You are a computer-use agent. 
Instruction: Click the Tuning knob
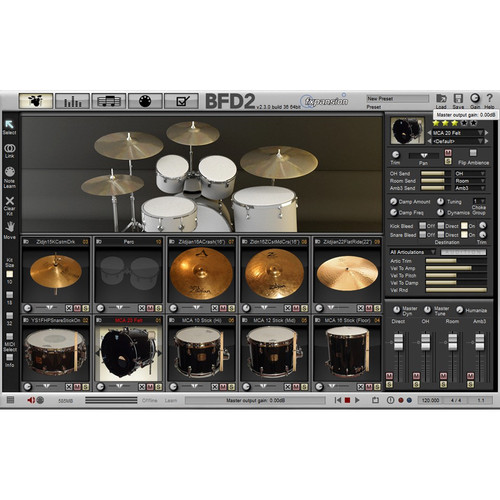pyautogui.click(x=441, y=201)
